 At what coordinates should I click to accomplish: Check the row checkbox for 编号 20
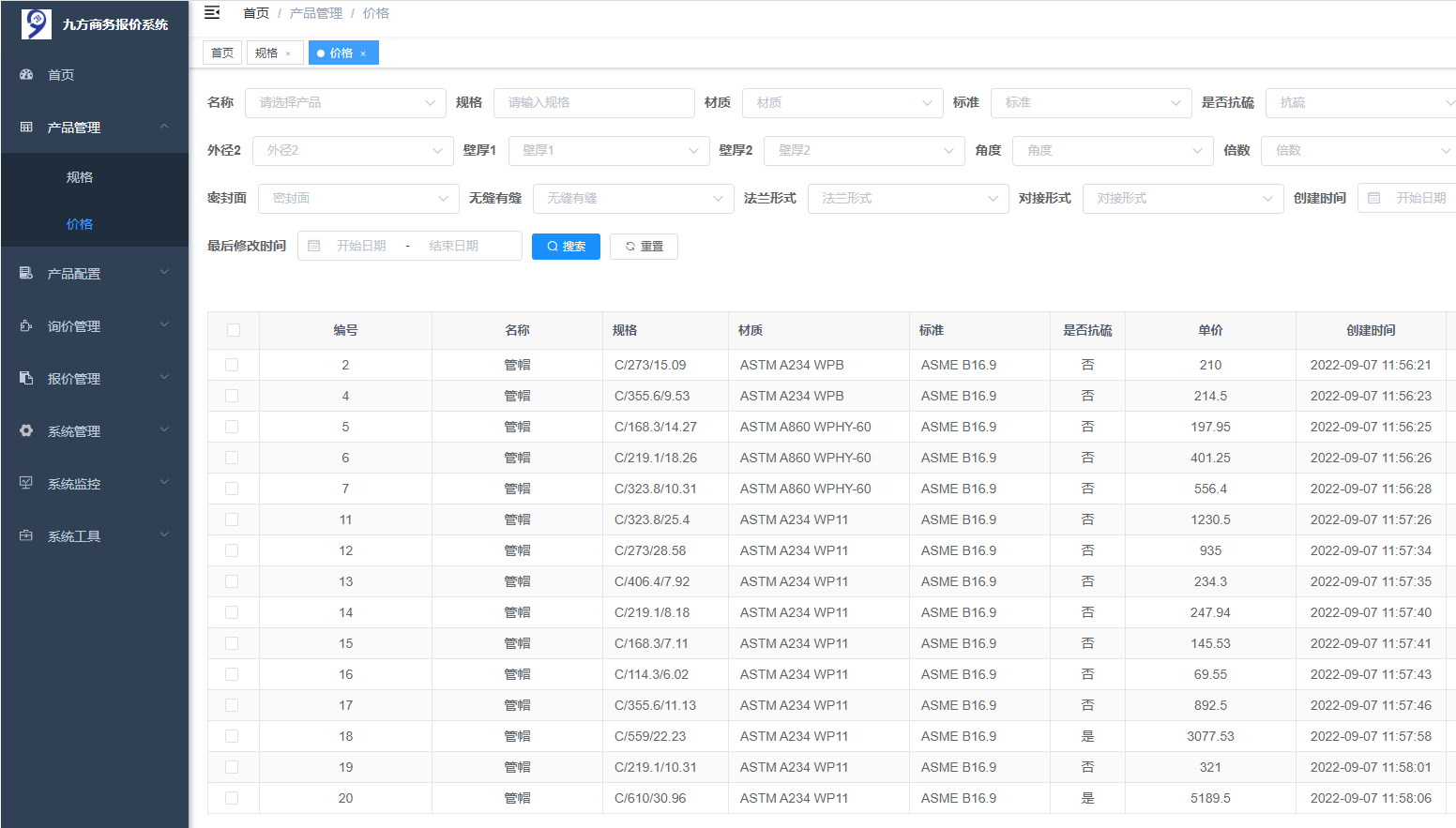(x=232, y=798)
